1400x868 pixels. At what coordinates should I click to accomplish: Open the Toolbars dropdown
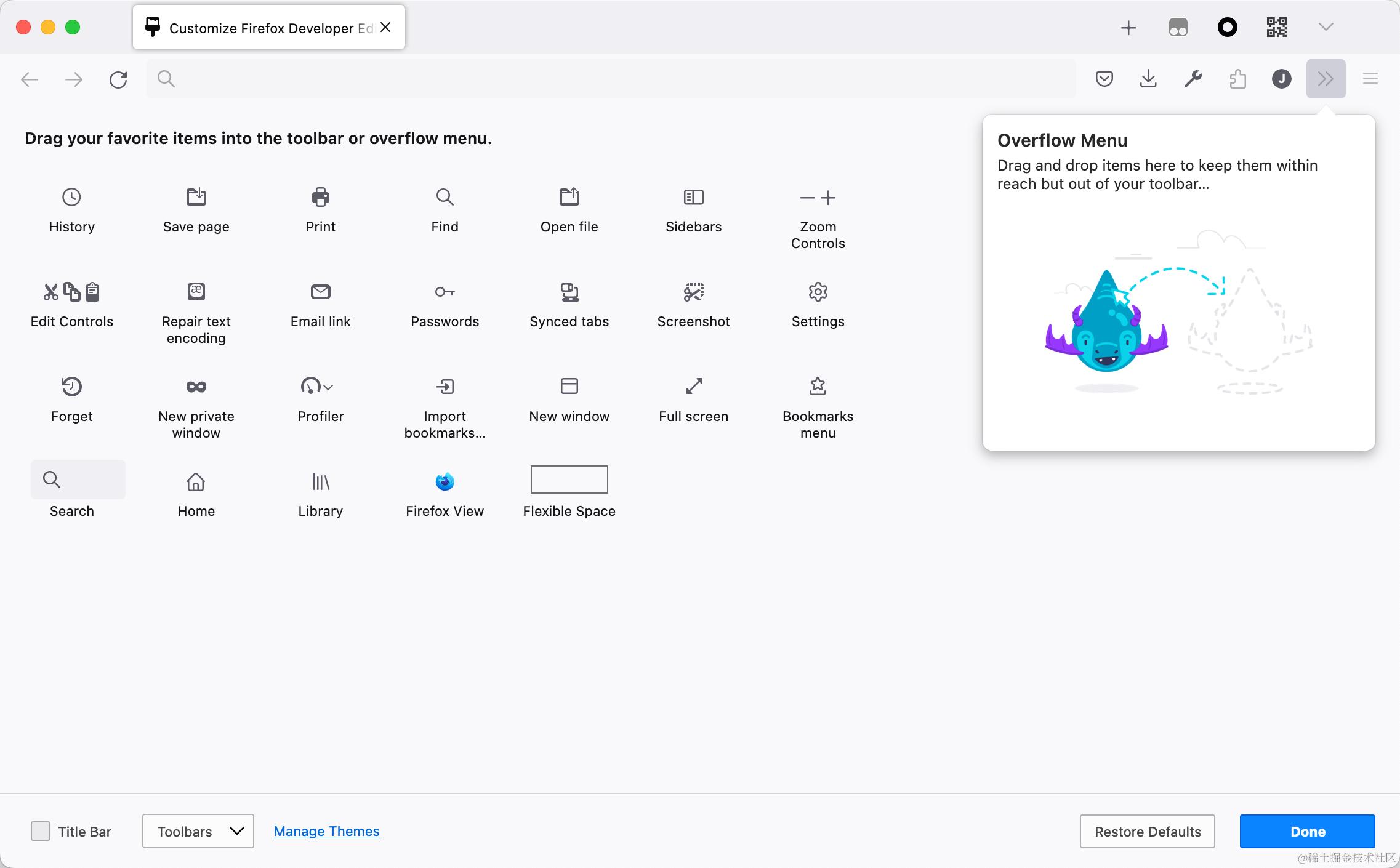tap(198, 831)
